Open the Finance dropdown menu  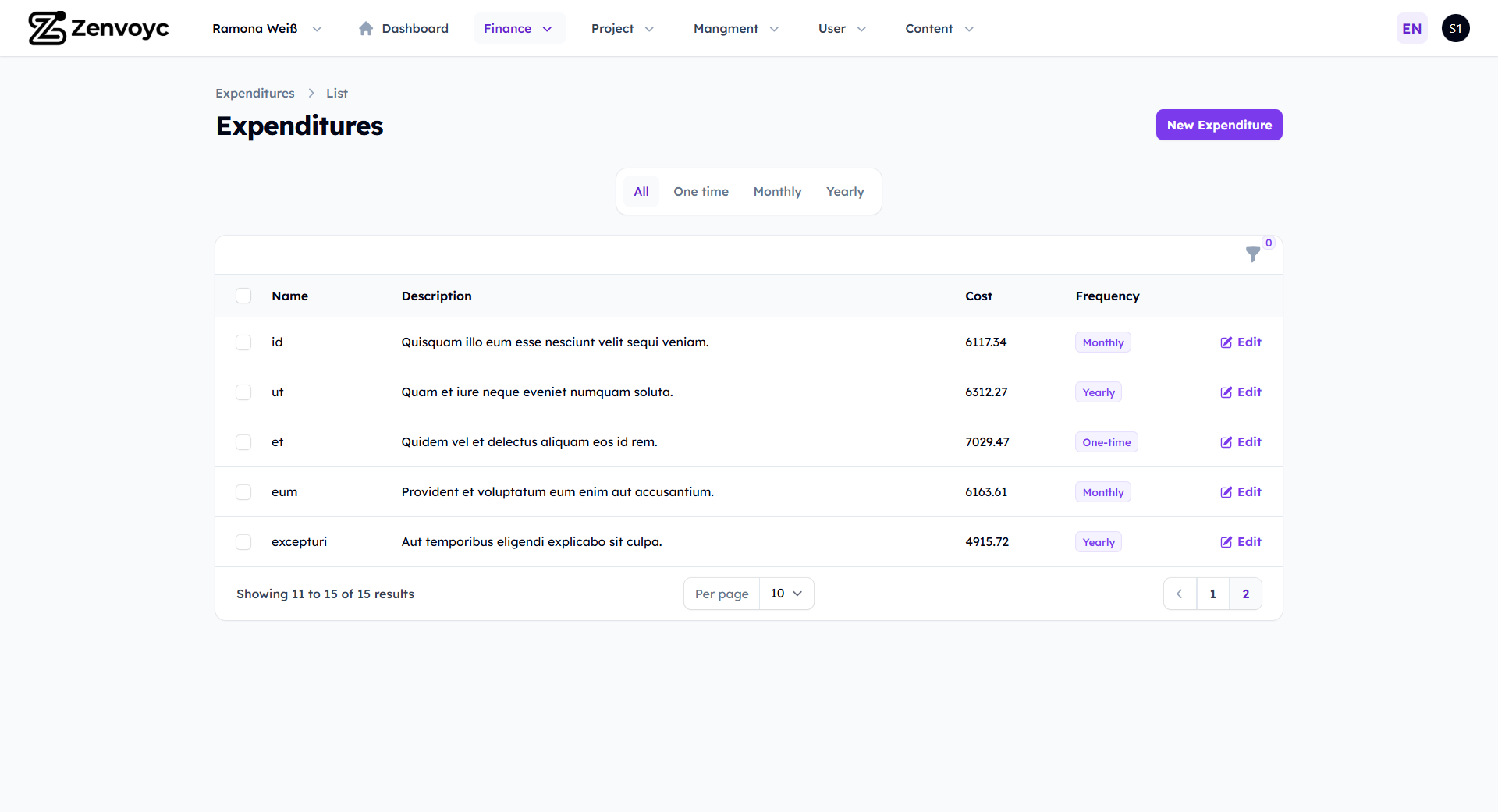(519, 28)
